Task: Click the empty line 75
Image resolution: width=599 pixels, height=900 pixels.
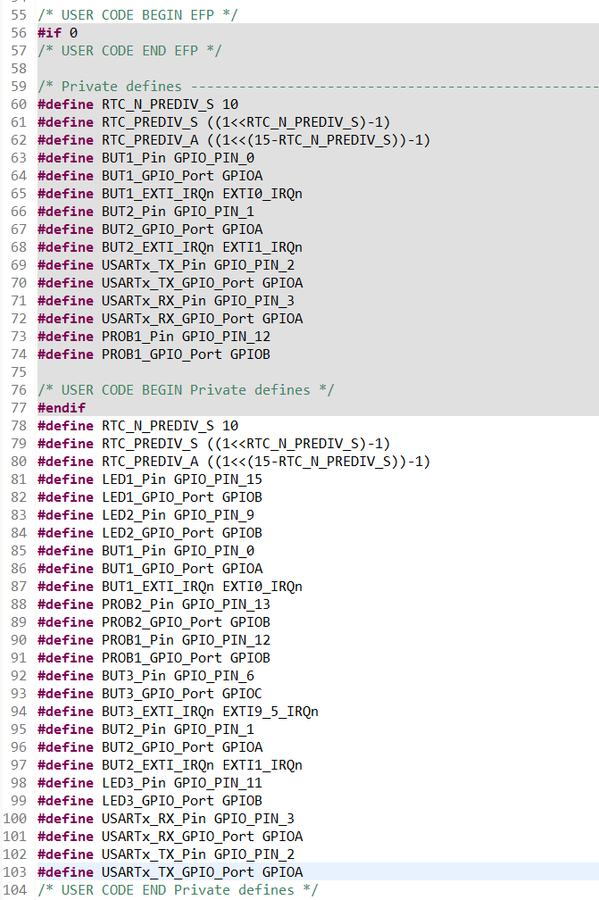Action: pyautogui.click(x=318, y=372)
